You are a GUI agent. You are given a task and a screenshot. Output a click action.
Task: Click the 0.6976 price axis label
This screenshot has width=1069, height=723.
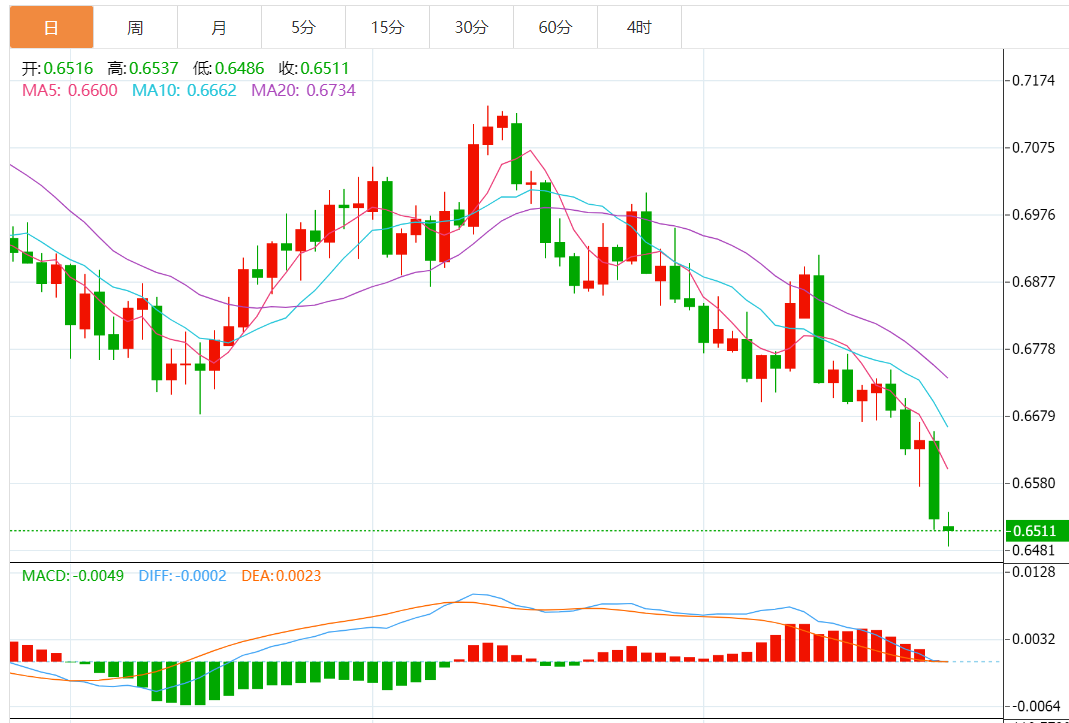1036,215
